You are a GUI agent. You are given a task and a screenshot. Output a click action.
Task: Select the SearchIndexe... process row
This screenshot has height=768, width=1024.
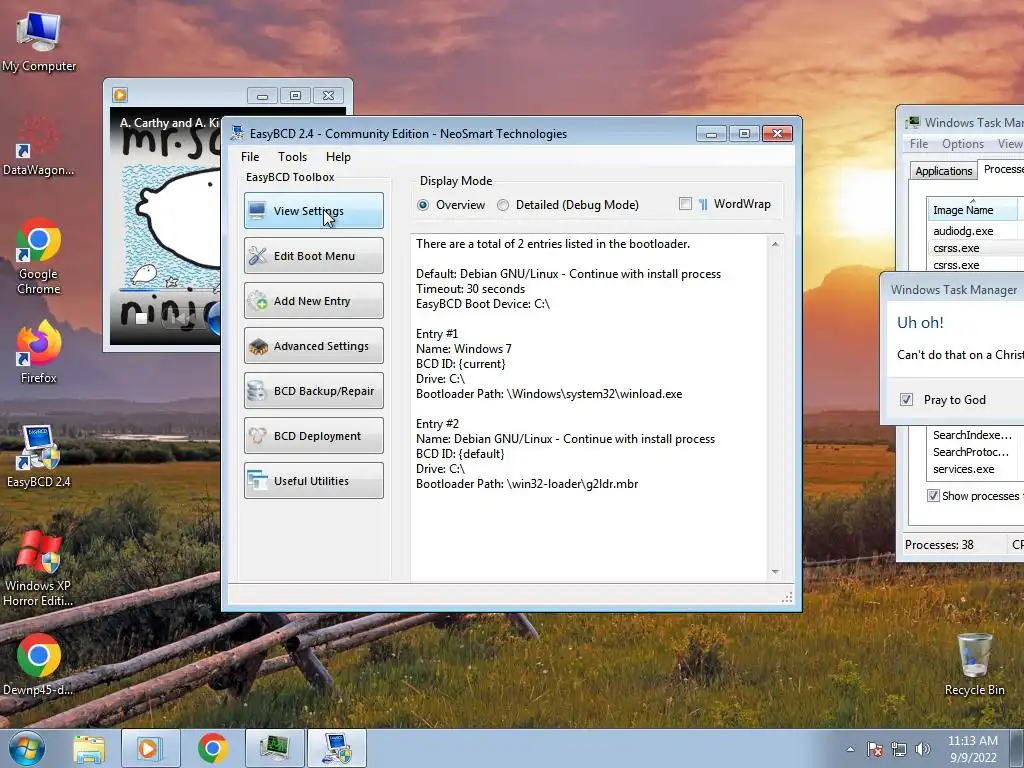coord(972,435)
